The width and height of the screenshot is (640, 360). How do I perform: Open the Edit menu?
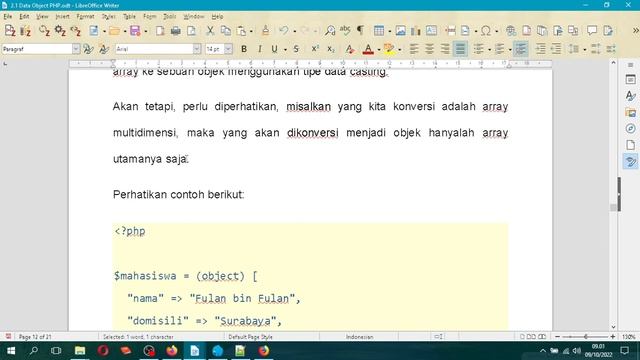(24, 17)
